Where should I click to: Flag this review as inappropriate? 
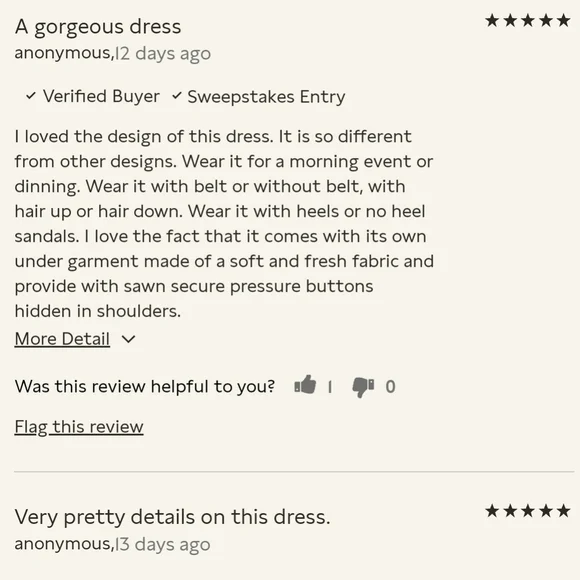(x=79, y=427)
